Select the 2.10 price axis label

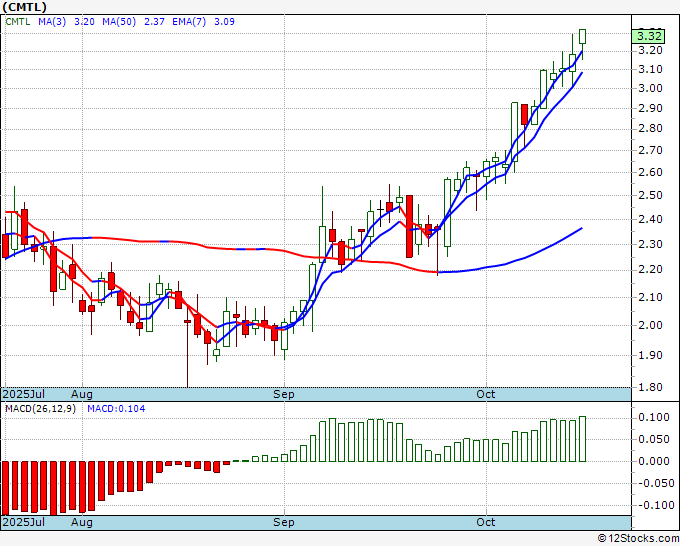(x=651, y=298)
